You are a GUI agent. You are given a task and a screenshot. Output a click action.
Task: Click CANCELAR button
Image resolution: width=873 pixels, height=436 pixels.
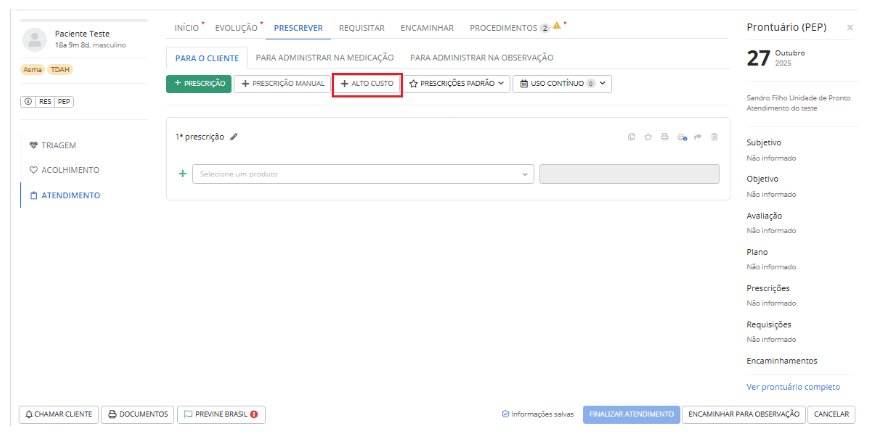[831, 414]
